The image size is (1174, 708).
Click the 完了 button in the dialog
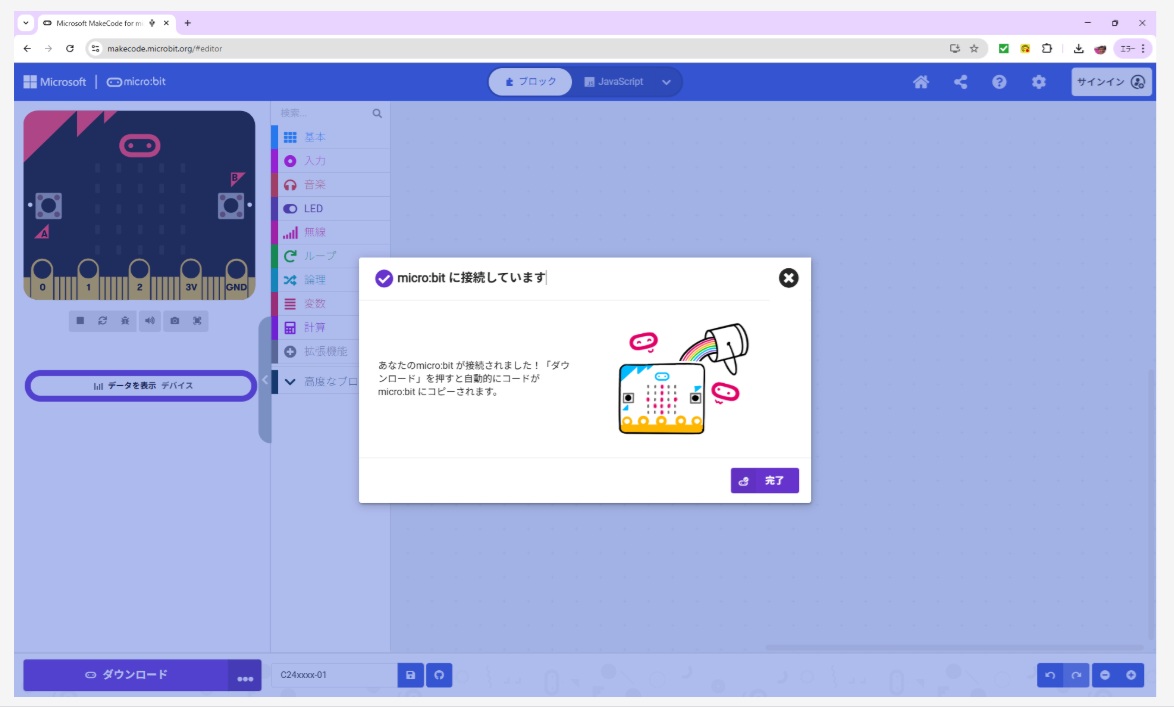(764, 481)
